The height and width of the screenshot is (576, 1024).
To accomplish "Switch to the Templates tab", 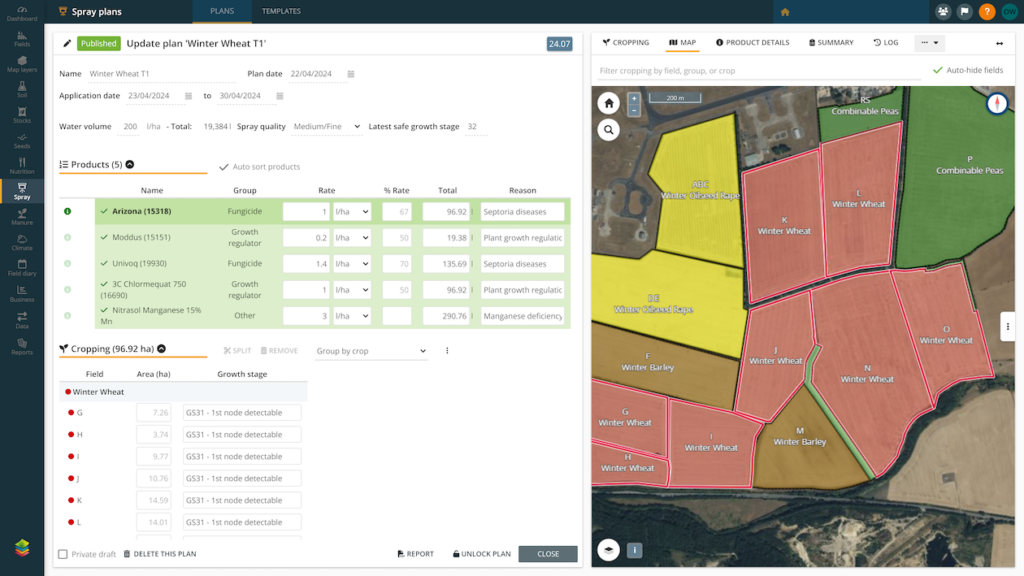I will click(x=281, y=12).
